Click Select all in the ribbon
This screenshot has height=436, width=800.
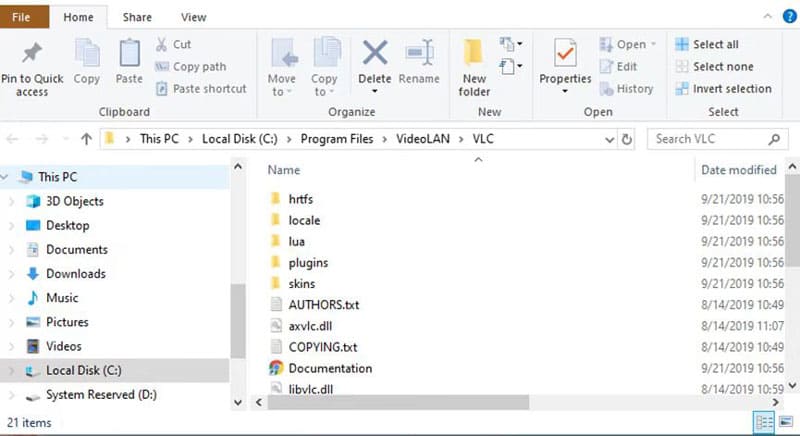click(x=707, y=44)
